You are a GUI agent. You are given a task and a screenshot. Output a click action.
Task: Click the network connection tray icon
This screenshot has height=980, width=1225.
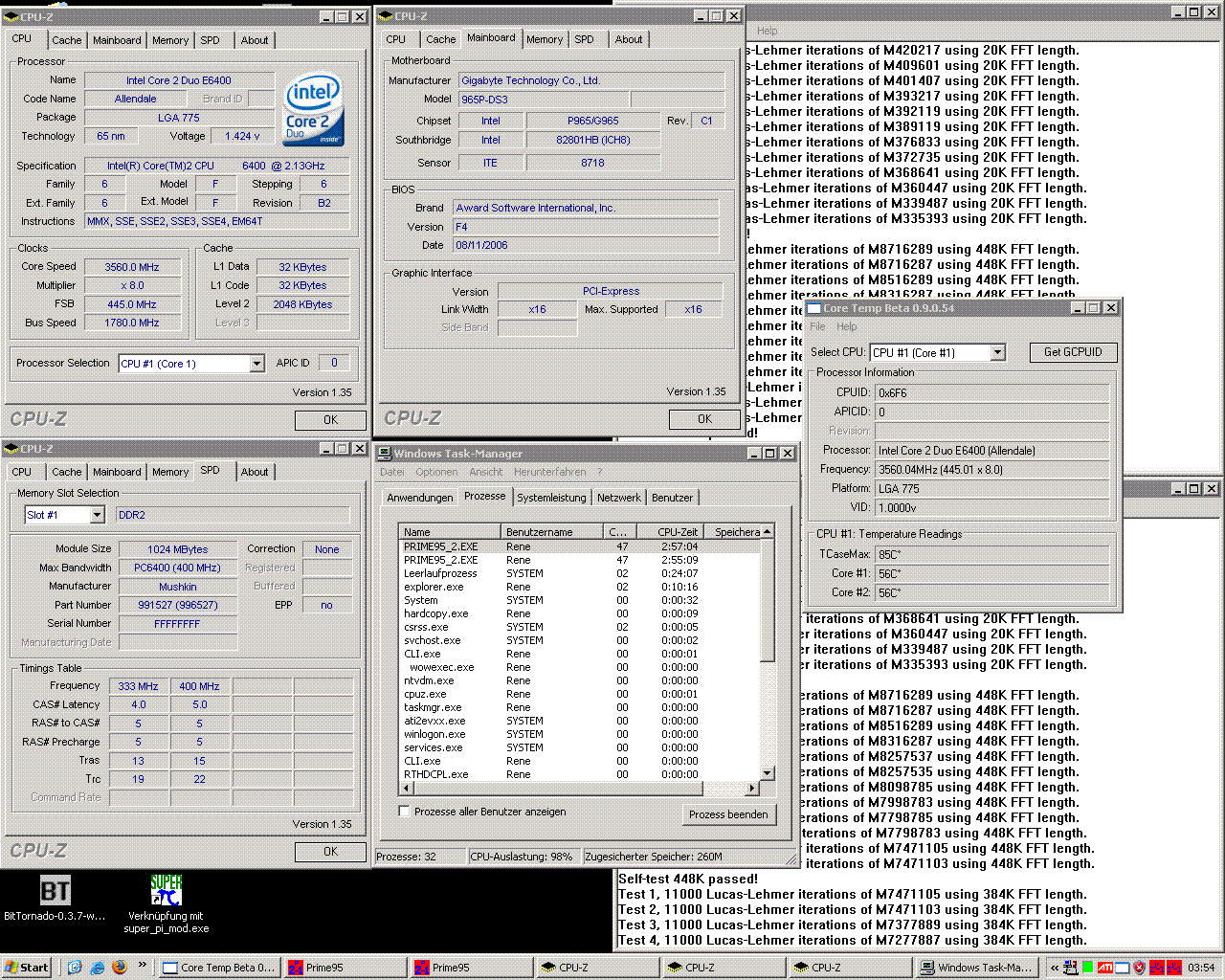click(x=1071, y=968)
